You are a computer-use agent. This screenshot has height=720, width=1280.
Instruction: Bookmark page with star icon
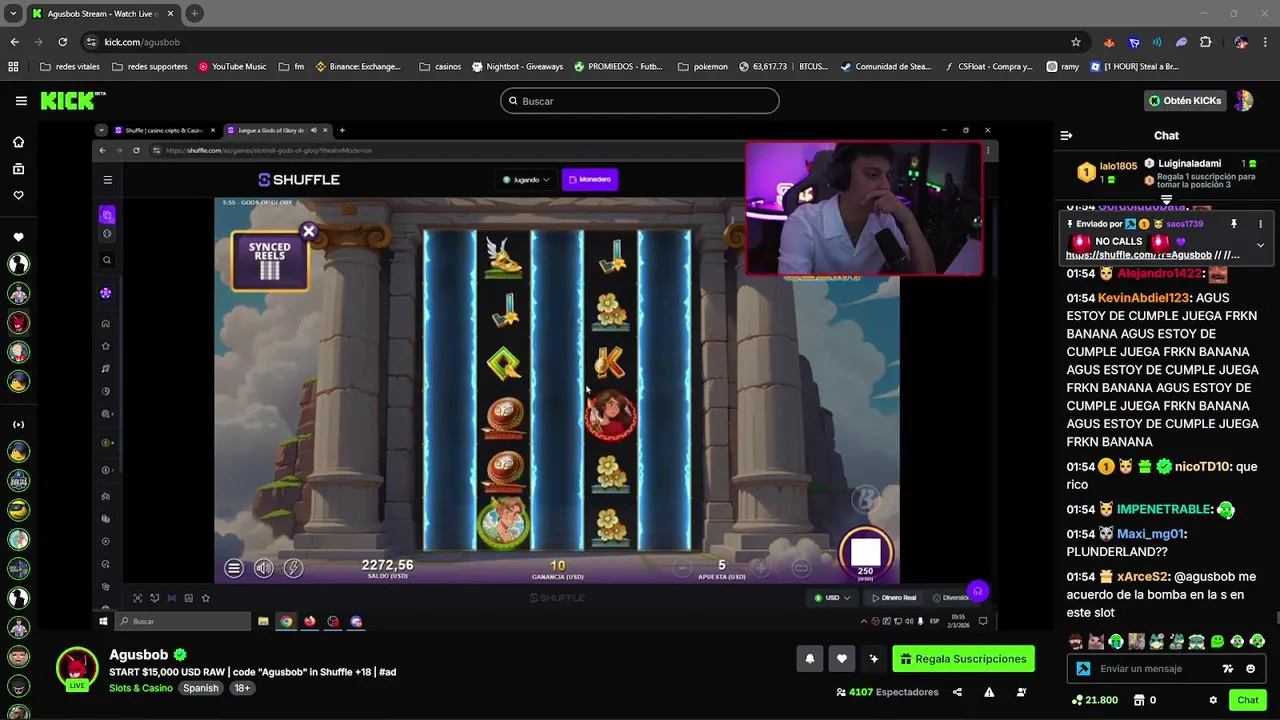click(1076, 42)
